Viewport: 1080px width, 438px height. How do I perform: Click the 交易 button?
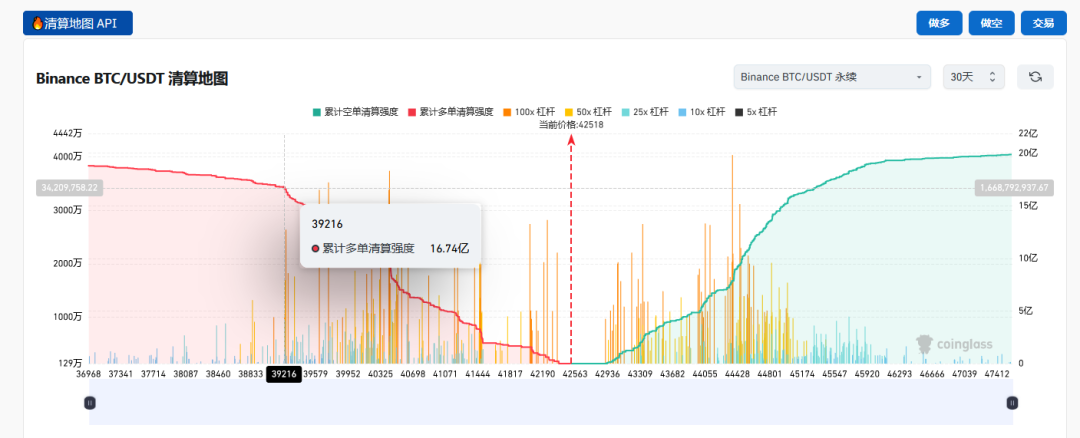[x=1043, y=23]
